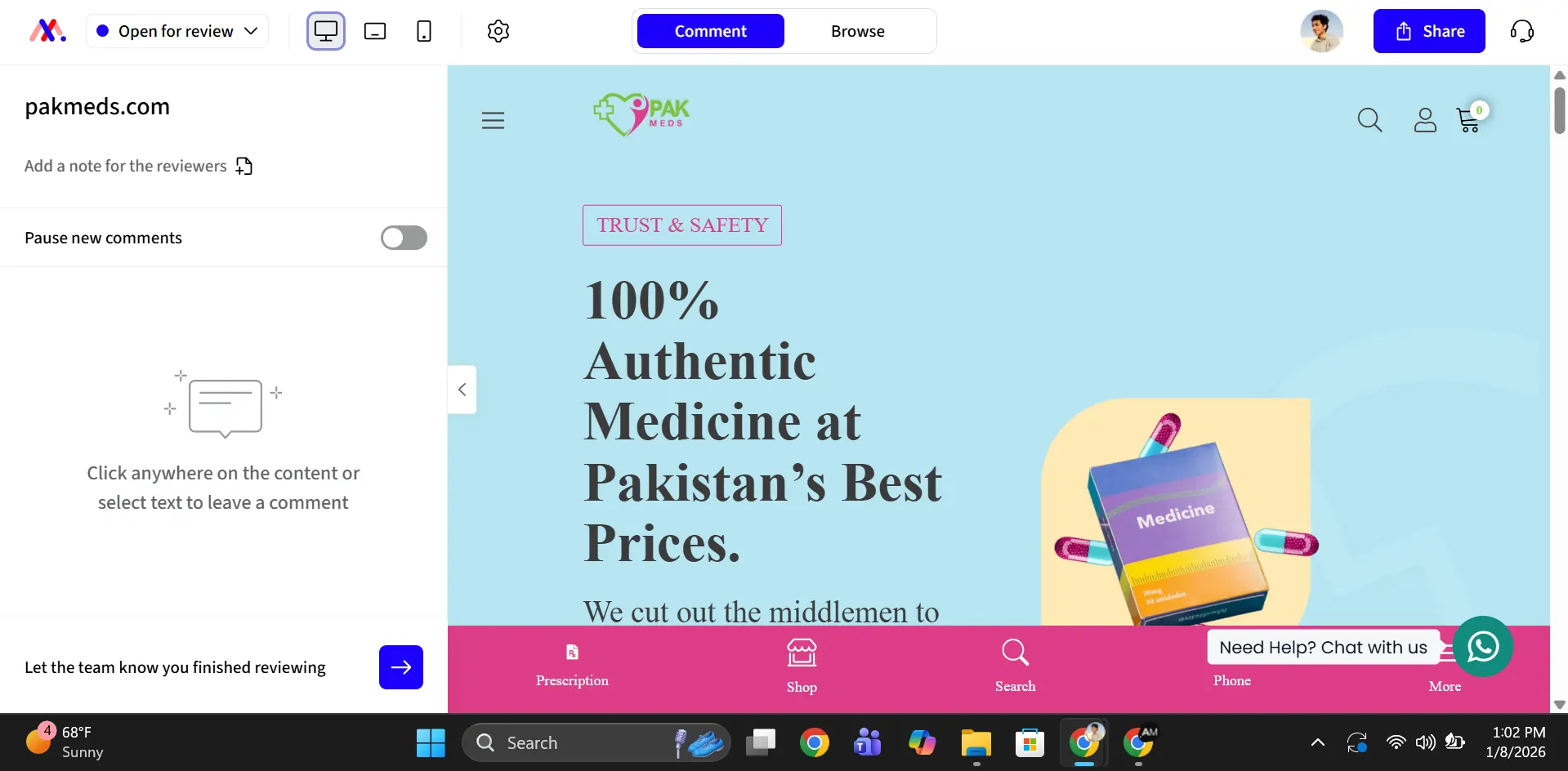The image size is (1568, 771).
Task: Switch to desktop preview icon
Action: pos(326,31)
